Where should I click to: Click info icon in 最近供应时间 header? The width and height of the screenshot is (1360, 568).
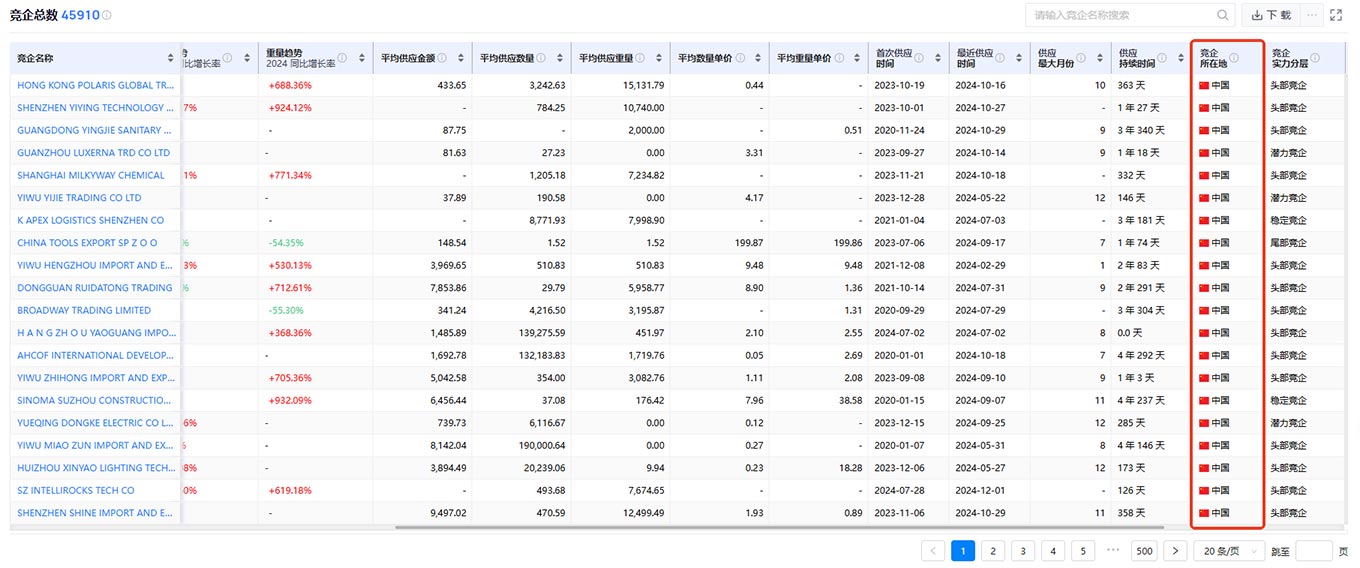(x=1000, y=58)
